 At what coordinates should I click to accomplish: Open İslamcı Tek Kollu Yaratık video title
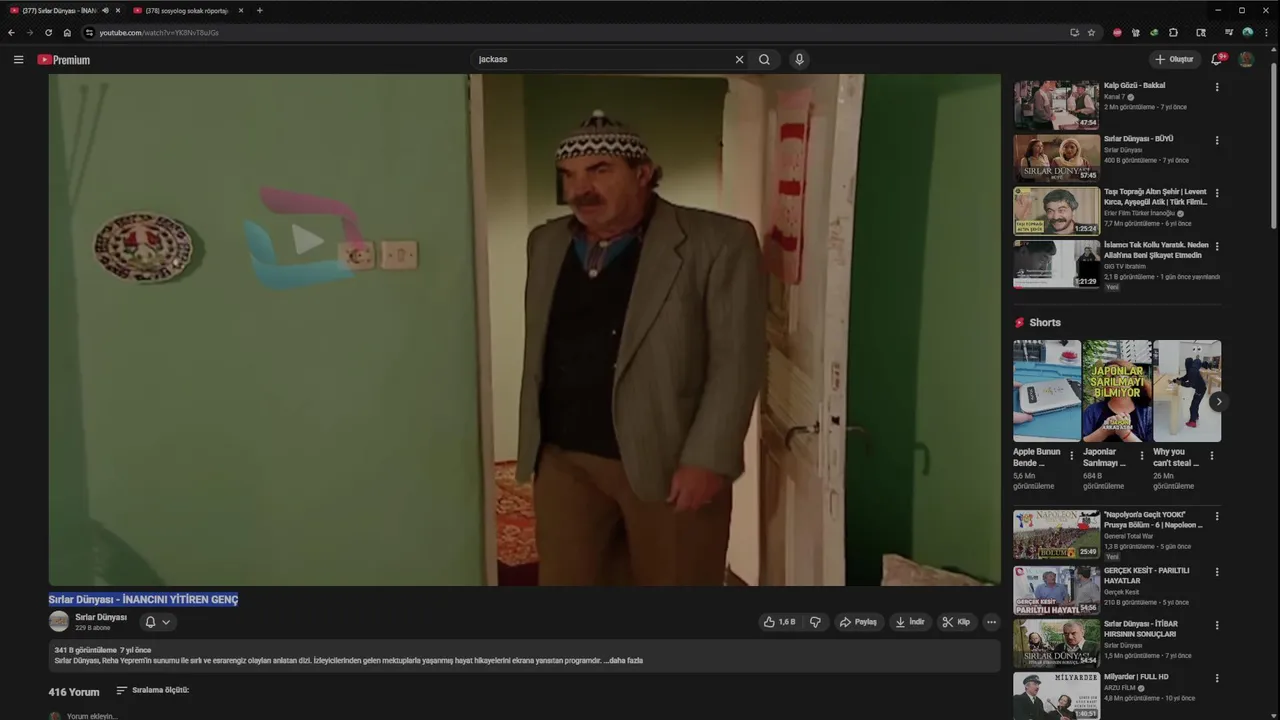point(1156,250)
